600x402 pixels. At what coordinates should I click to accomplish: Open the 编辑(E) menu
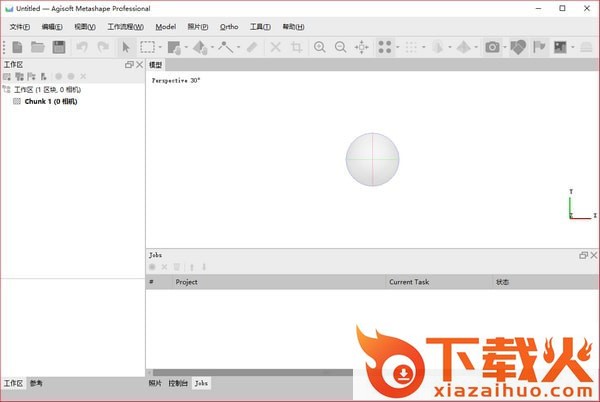(52, 27)
